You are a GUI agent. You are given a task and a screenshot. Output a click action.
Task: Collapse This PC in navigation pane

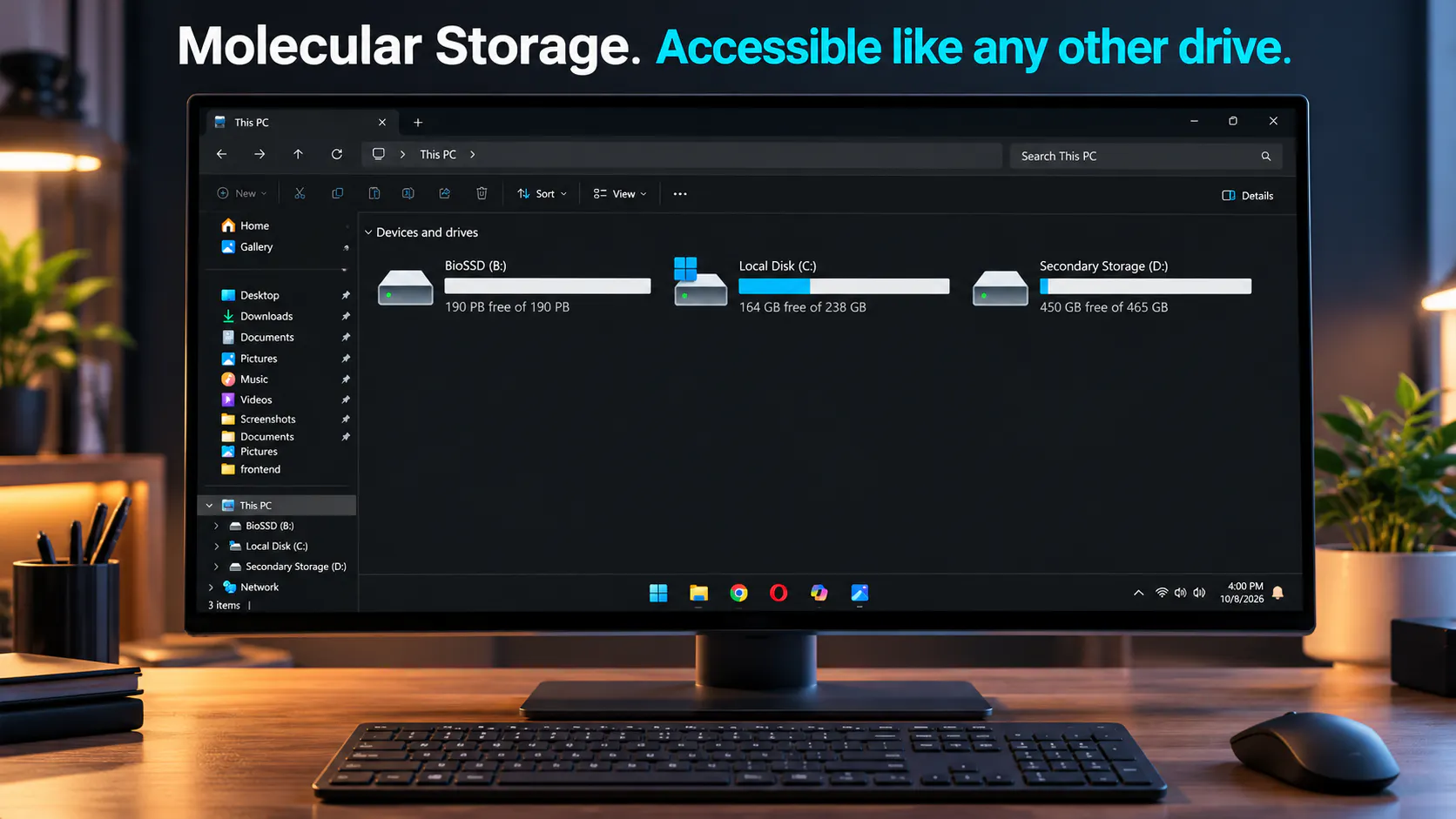coord(209,506)
